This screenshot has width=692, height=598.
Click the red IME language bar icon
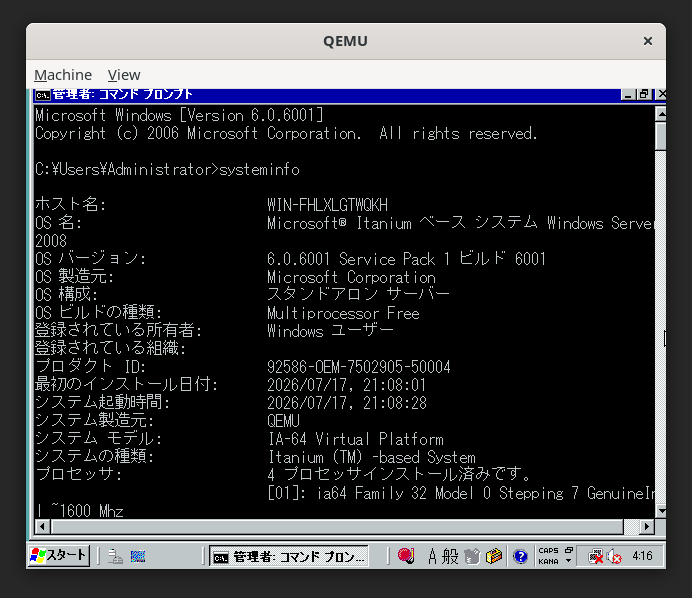(x=406, y=556)
